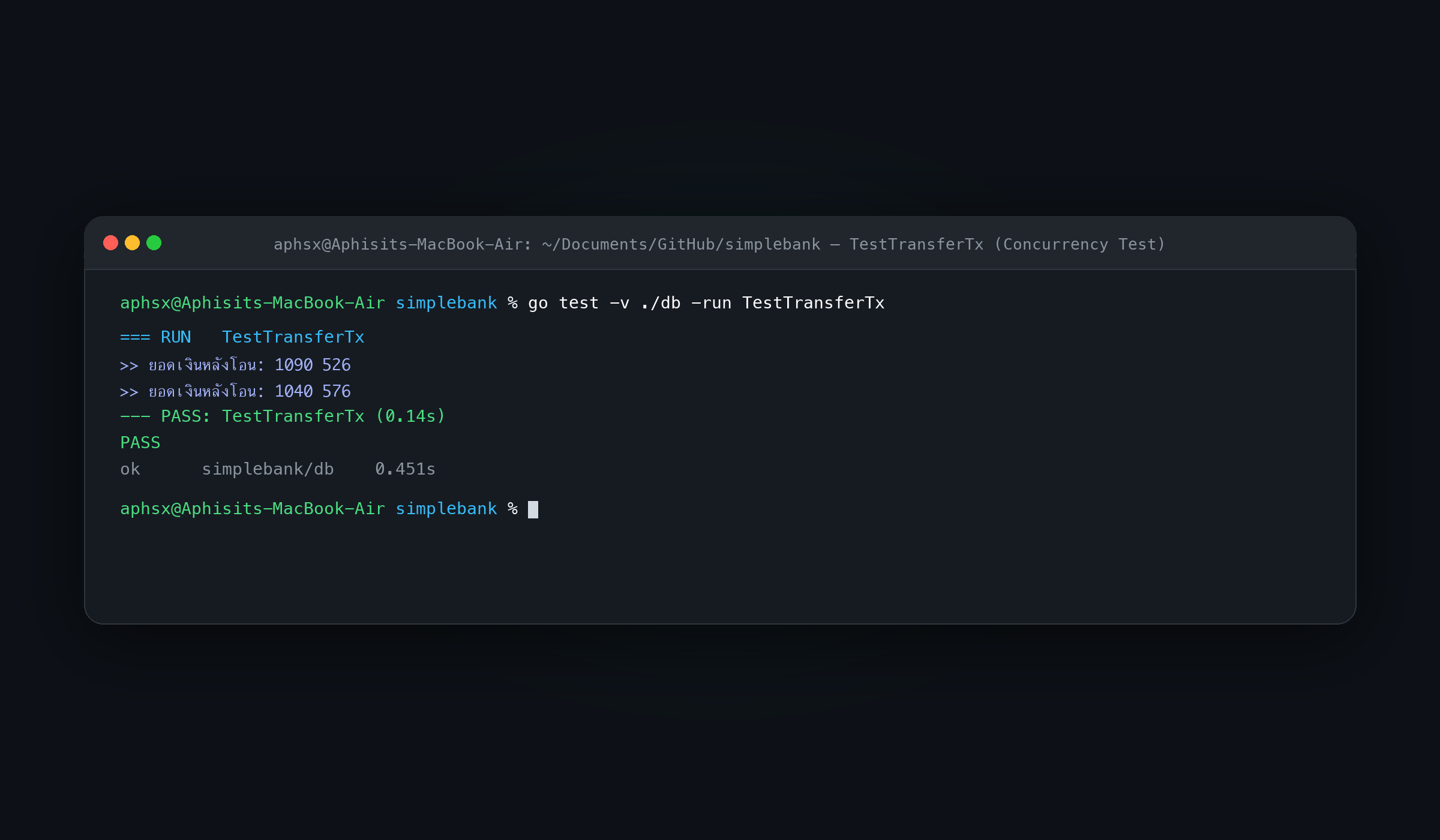Maximize terminal using the green button
The width and height of the screenshot is (1440, 840).
tap(154, 243)
